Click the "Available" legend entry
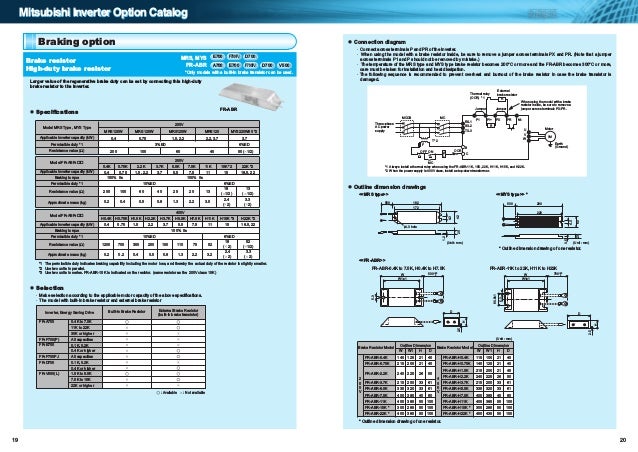Viewport: 638px width, 452px height. 168,393
